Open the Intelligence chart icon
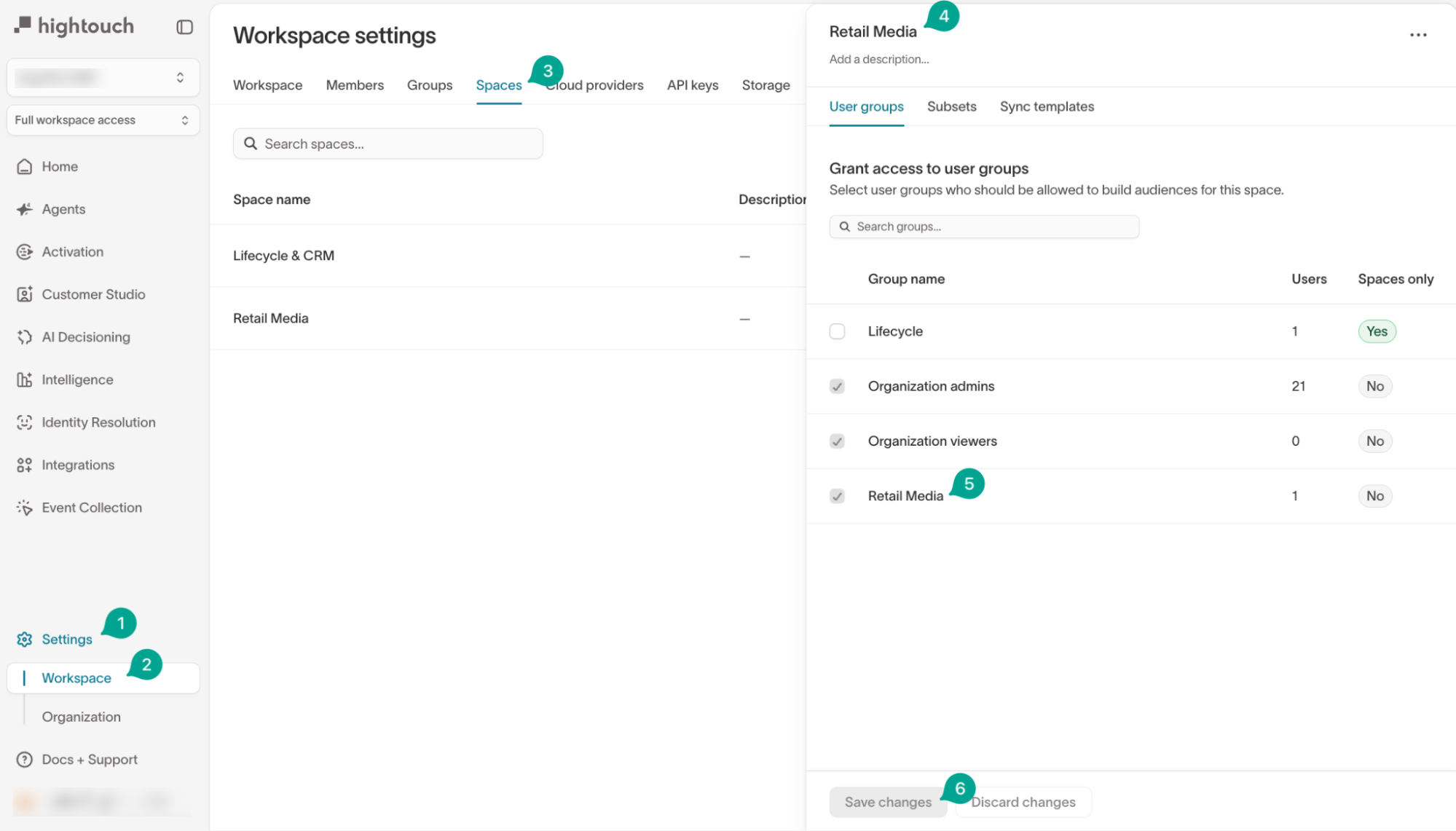1456x831 pixels. (25, 379)
